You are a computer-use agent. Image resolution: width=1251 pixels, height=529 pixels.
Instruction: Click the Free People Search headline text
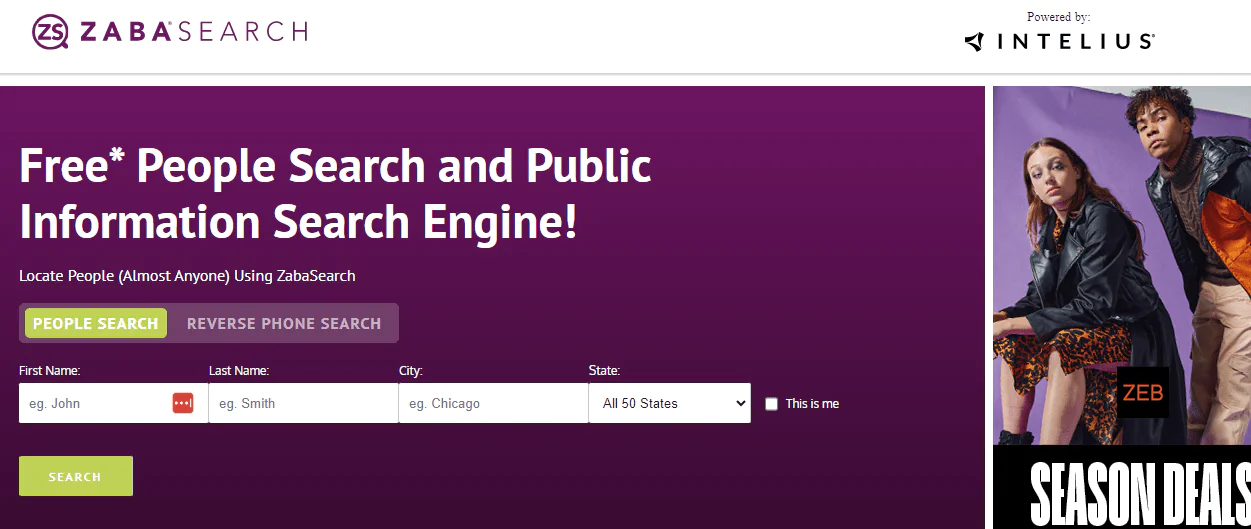(335, 193)
